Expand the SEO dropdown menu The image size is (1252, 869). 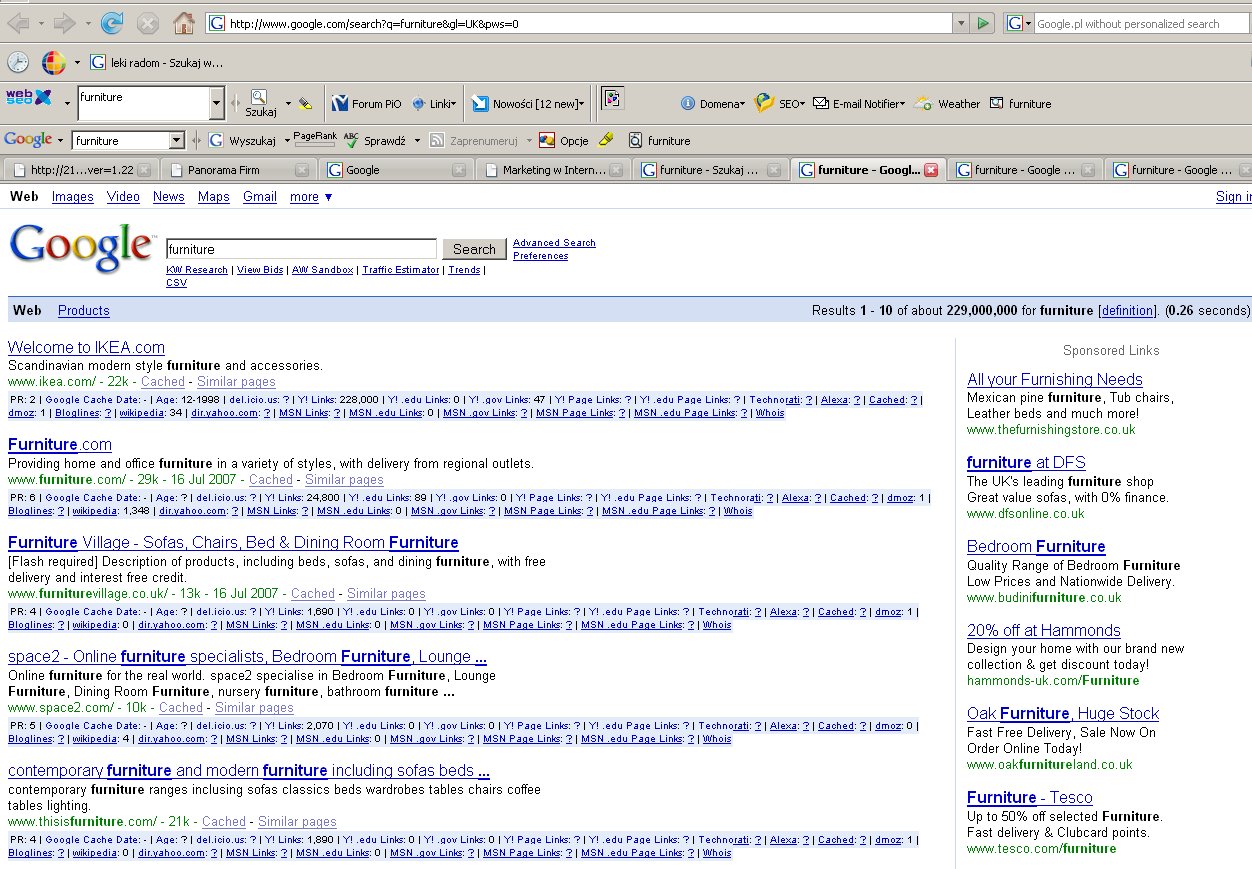(x=779, y=103)
